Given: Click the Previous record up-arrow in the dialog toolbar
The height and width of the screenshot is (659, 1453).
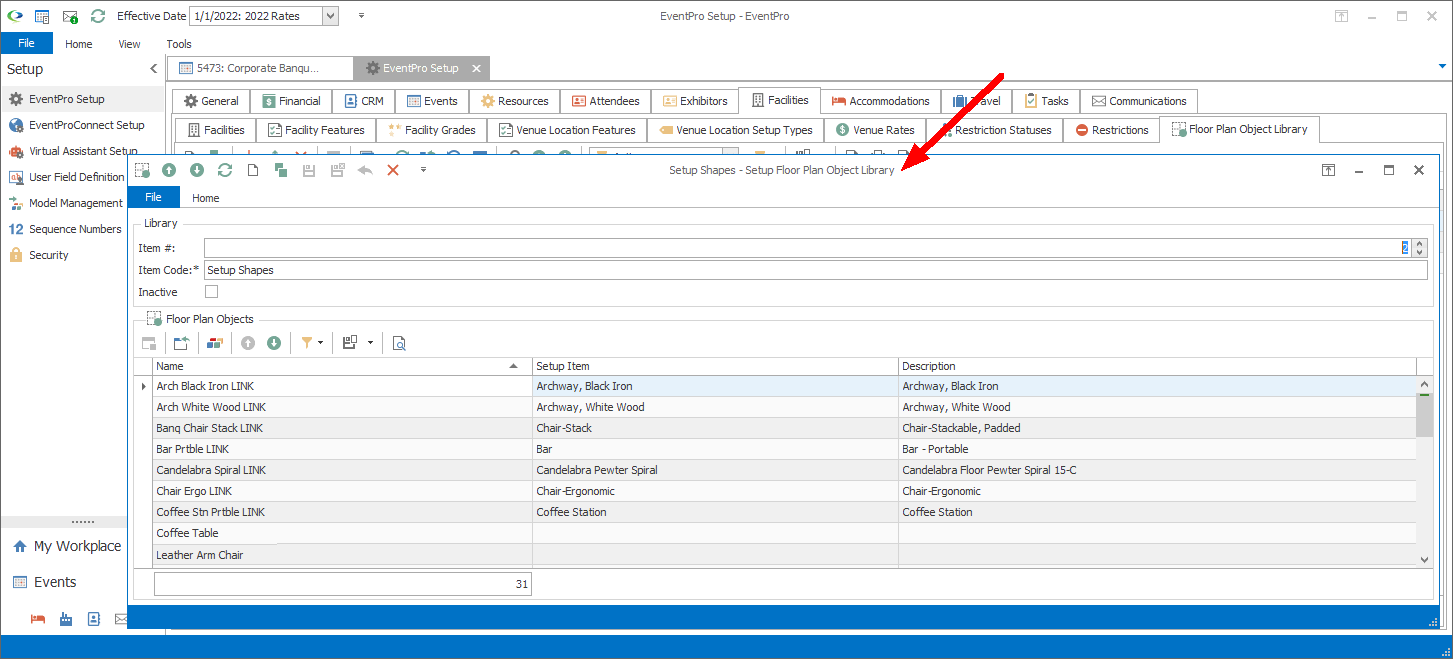Looking at the screenshot, I should [x=169, y=170].
